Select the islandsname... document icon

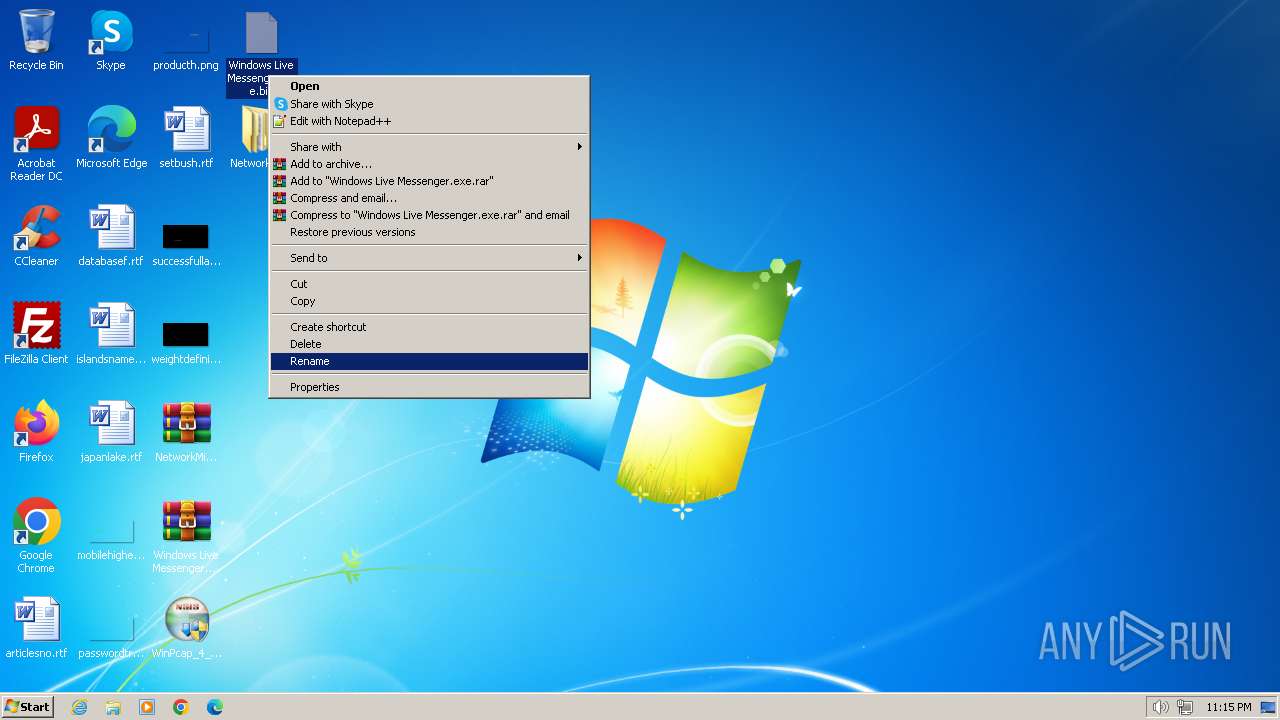tap(111, 334)
